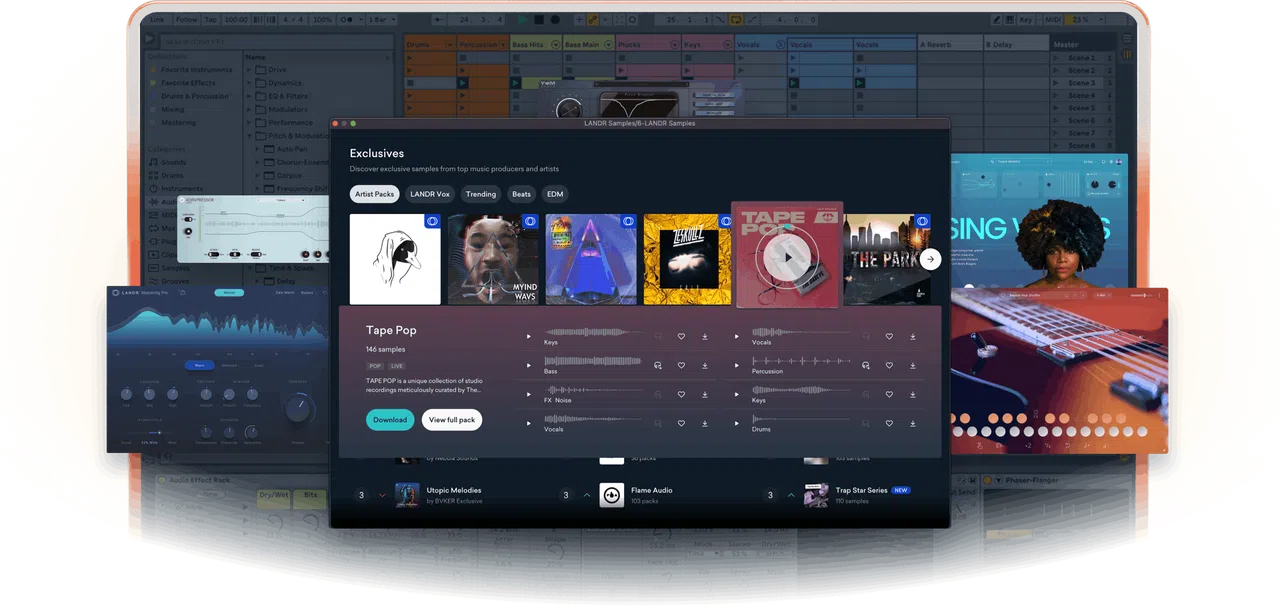This screenshot has height=607, width=1280.
Task: Play the FX Noise sample
Action: pyautogui.click(x=529, y=394)
